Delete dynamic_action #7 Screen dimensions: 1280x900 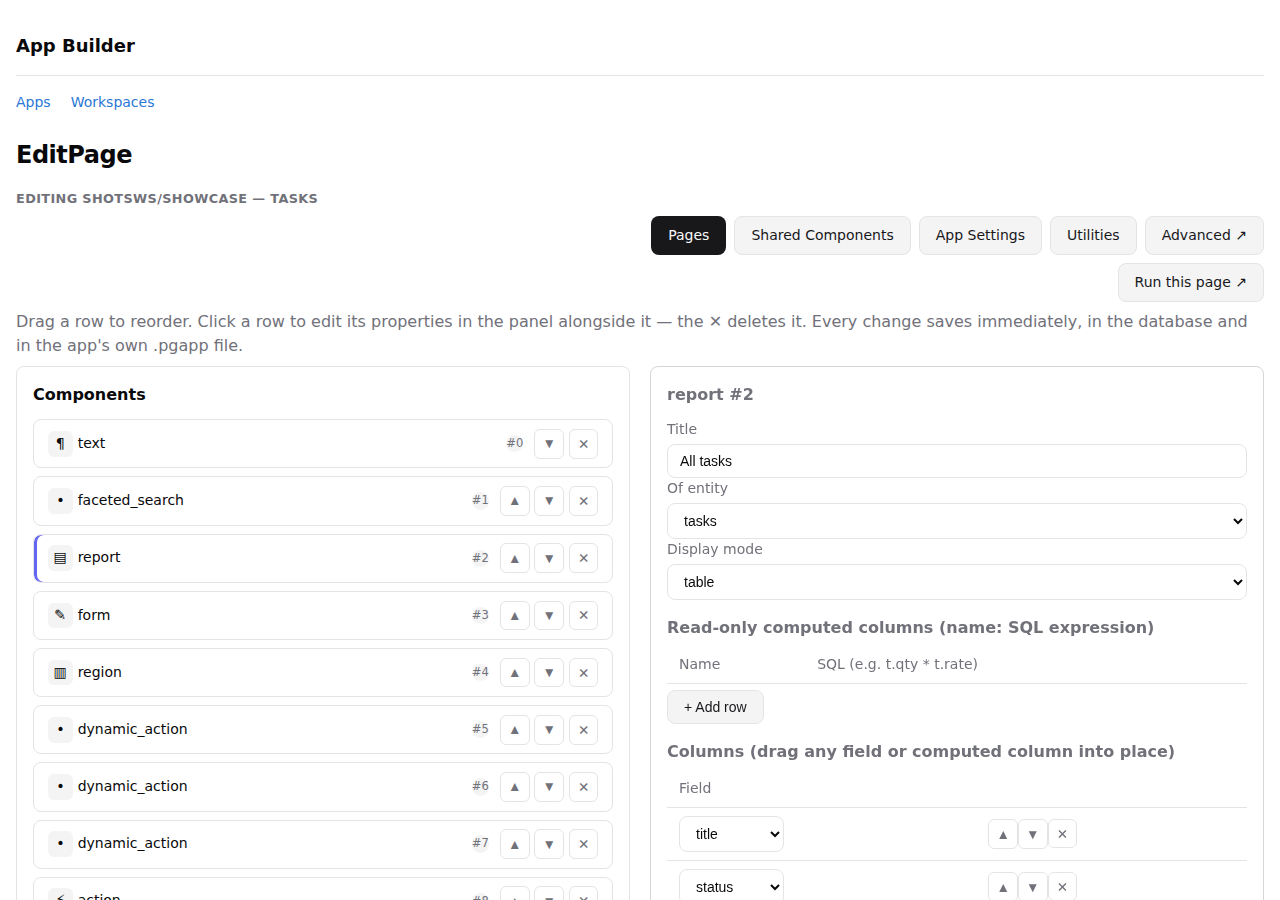[583, 843]
